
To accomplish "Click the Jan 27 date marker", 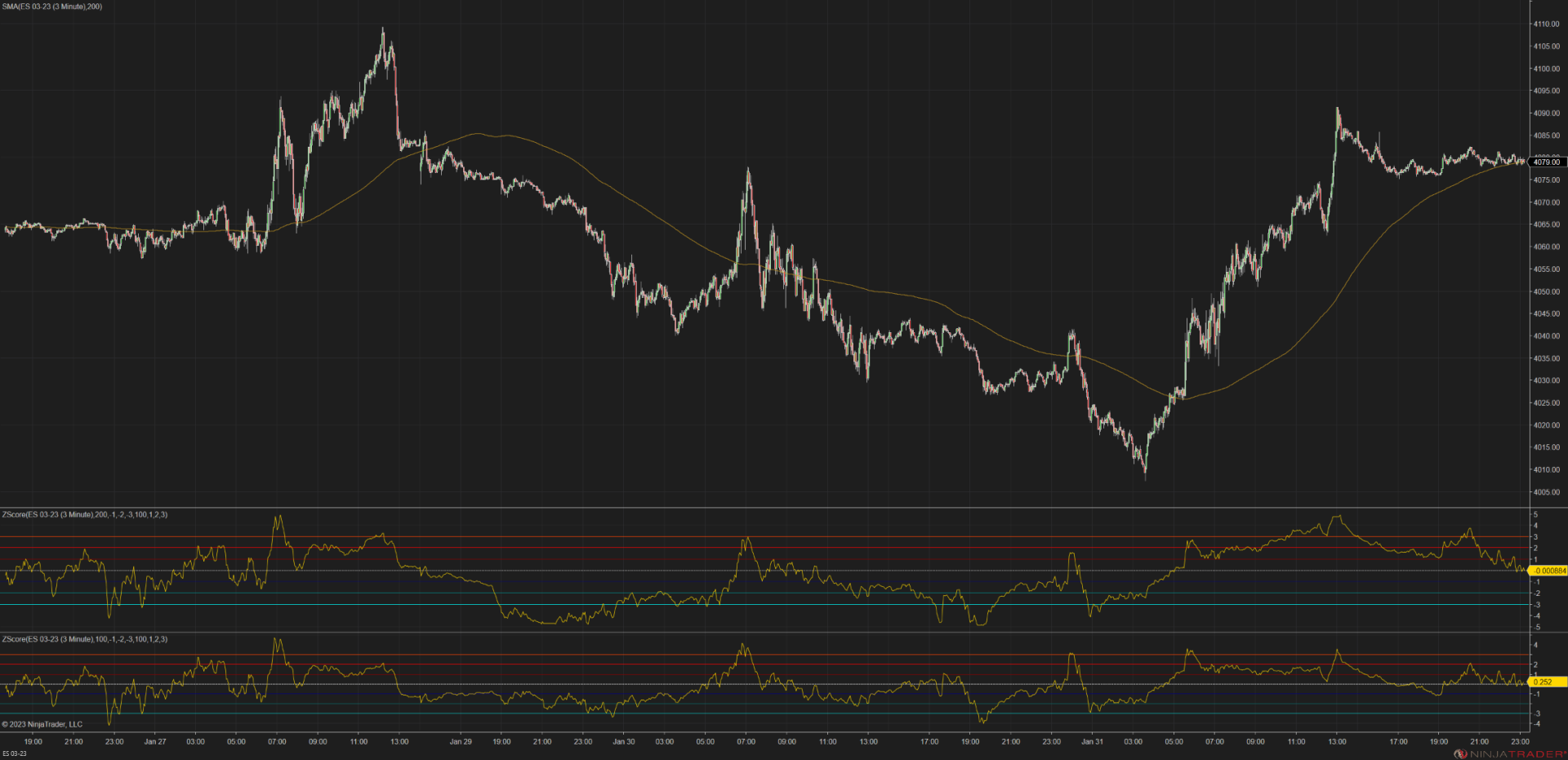I will pyautogui.click(x=155, y=742).
